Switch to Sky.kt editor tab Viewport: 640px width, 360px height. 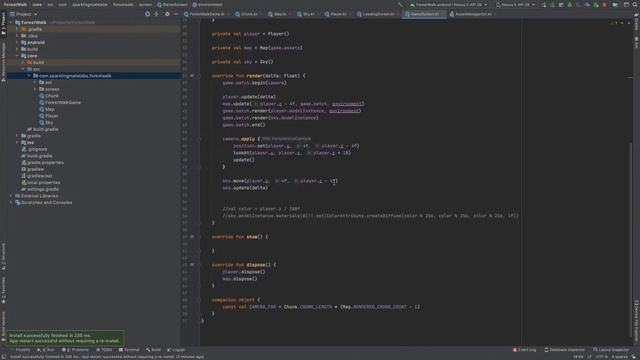pyautogui.click(x=308, y=14)
